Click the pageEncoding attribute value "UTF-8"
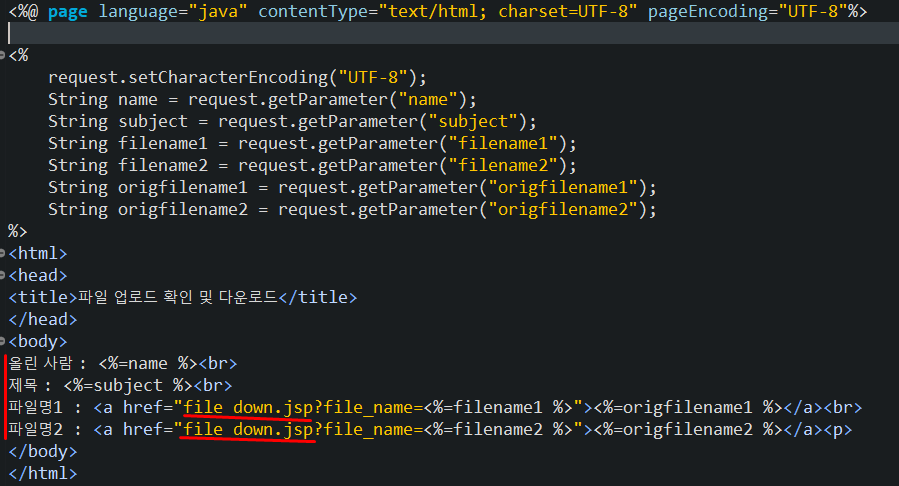The height and width of the screenshot is (486, 899). (x=812, y=11)
